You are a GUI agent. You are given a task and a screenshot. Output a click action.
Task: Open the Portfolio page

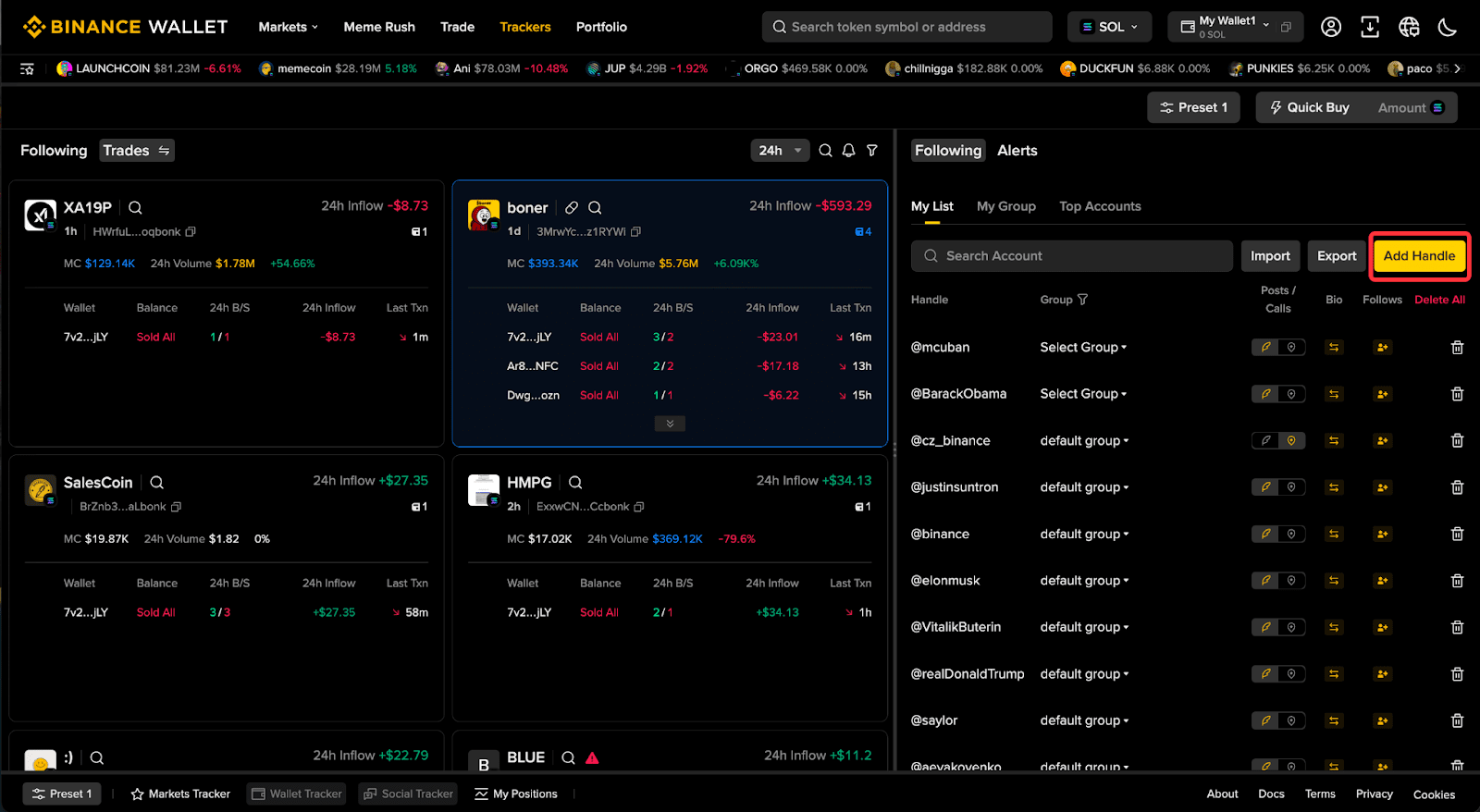(x=601, y=27)
